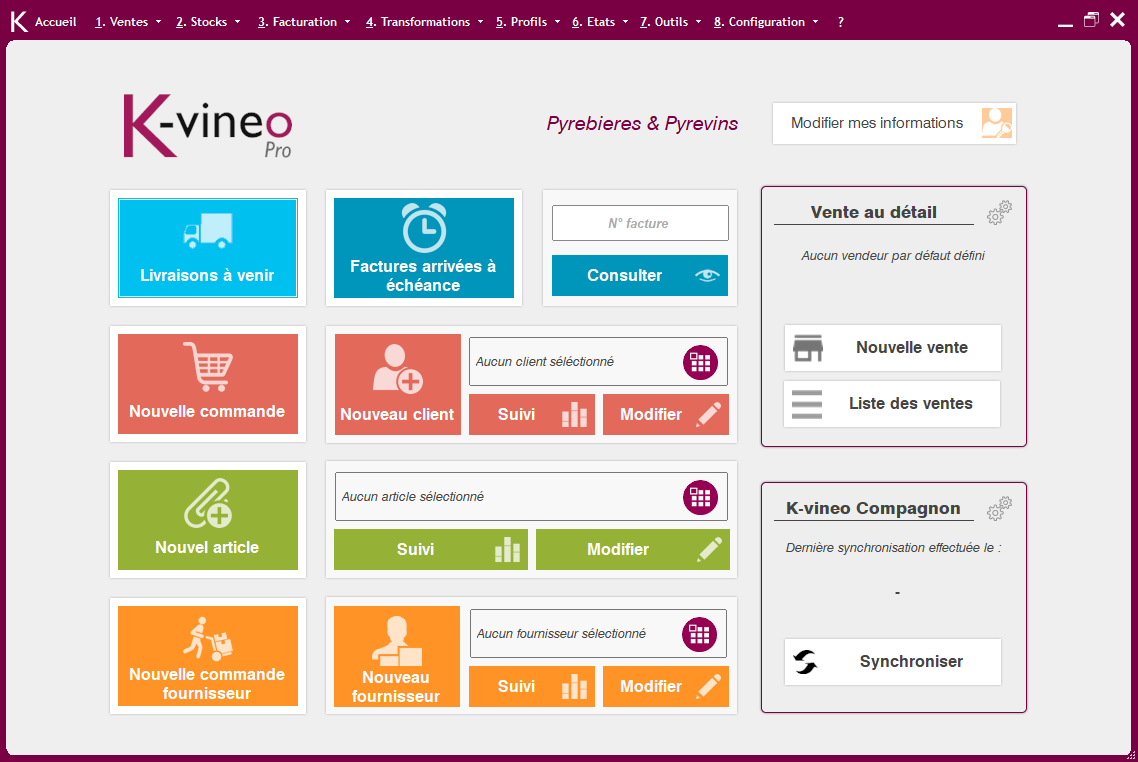Click the Synchroniser button
Viewport: 1138px width, 762px height.
click(x=893, y=662)
